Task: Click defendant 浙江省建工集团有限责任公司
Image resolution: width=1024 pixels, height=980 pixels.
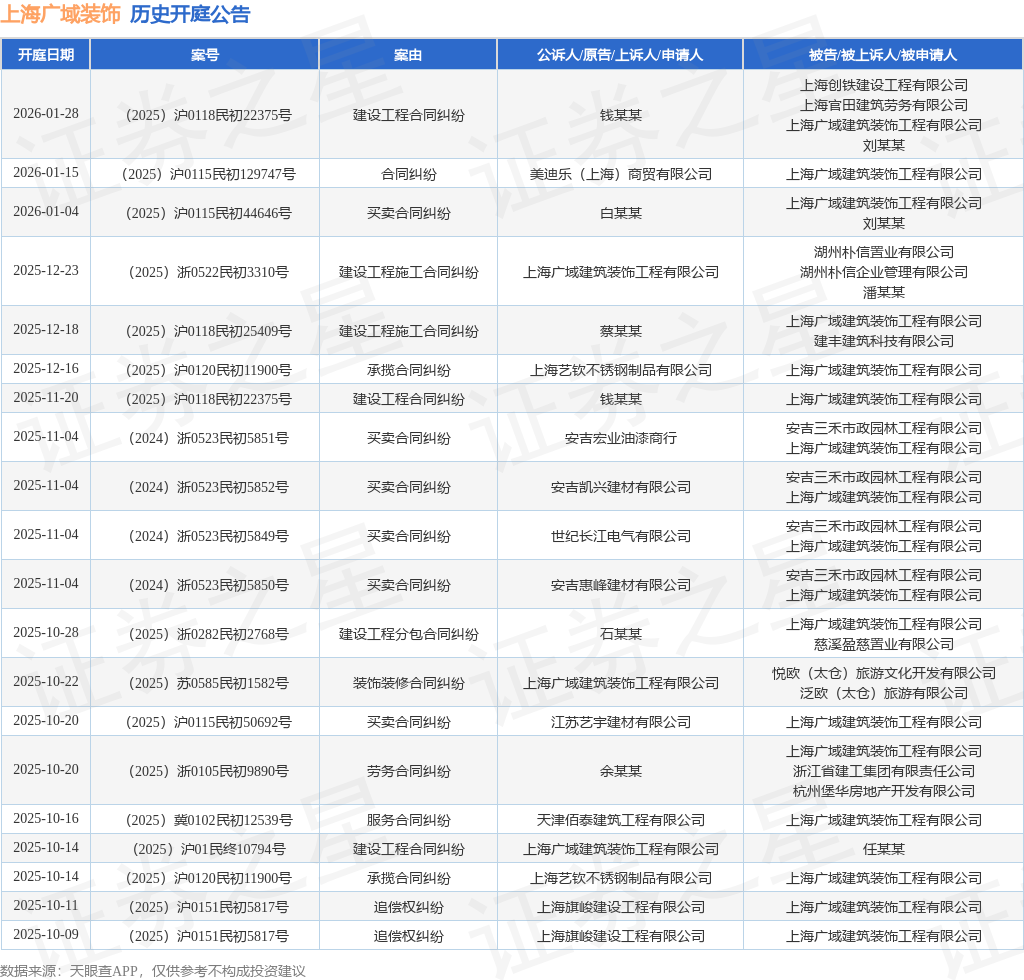Action: 884,772
